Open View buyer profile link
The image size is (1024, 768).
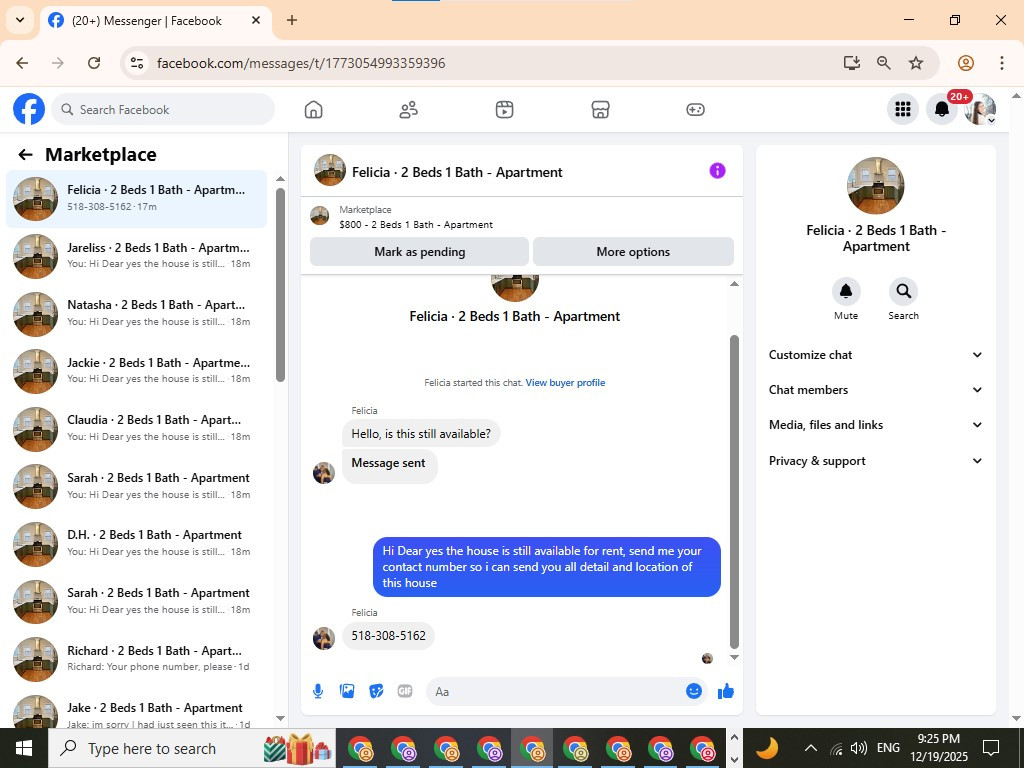(x=565, y=383)
